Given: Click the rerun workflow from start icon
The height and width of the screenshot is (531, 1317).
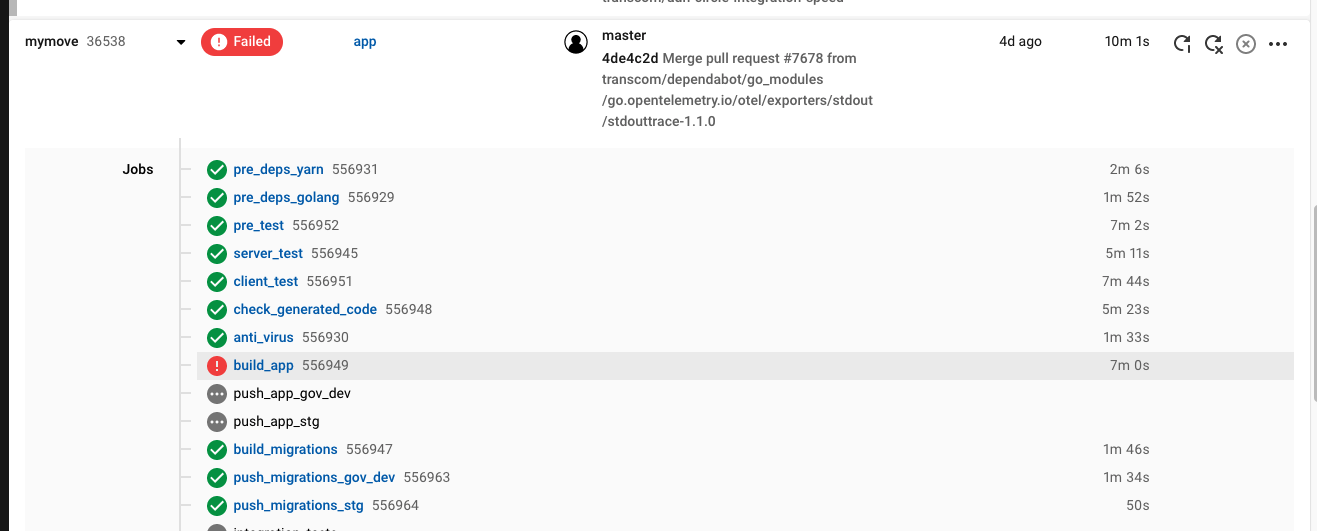Looking at the screenshot, I should (1182, 43).
